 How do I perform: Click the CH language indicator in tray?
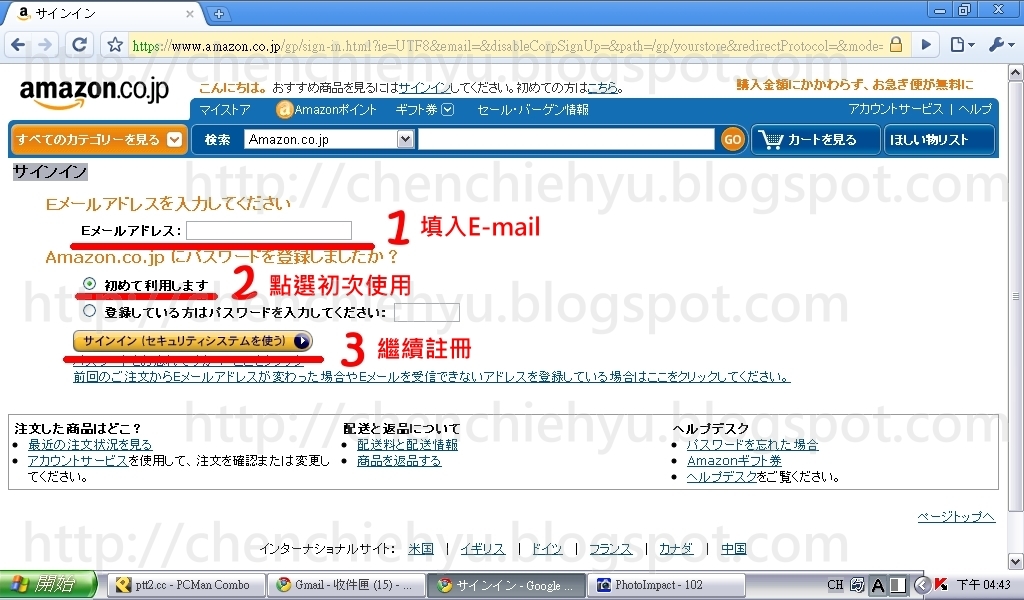[x=835, y=585]
